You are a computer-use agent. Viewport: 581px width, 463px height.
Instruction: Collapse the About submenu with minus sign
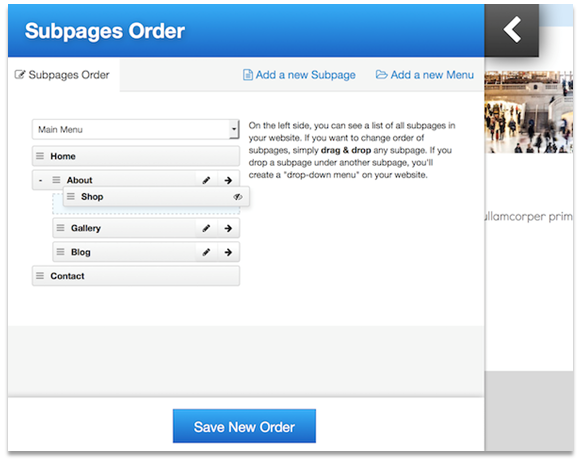coord(40,180)
